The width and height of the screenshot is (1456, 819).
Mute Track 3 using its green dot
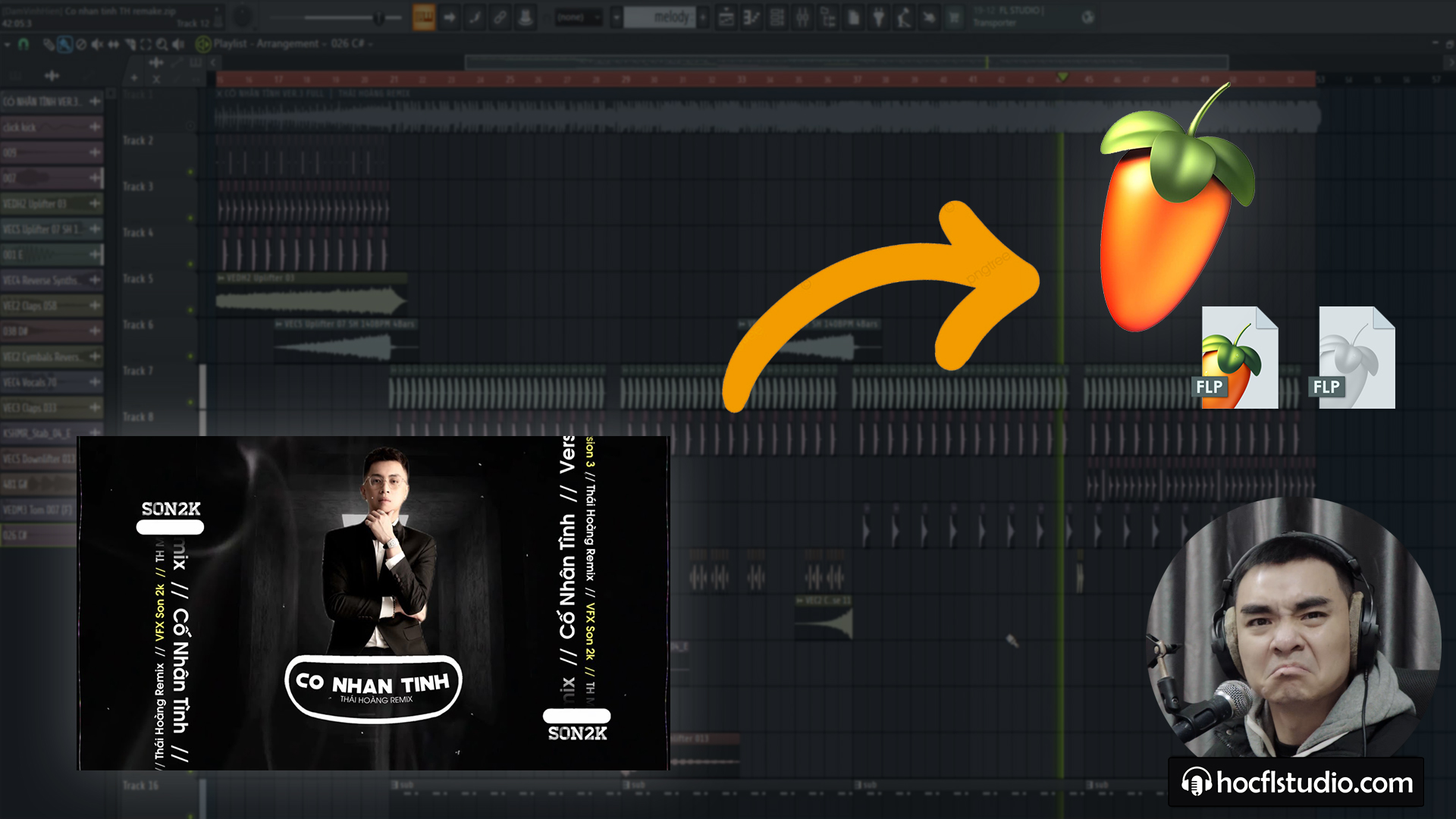[x=190, y=218]
